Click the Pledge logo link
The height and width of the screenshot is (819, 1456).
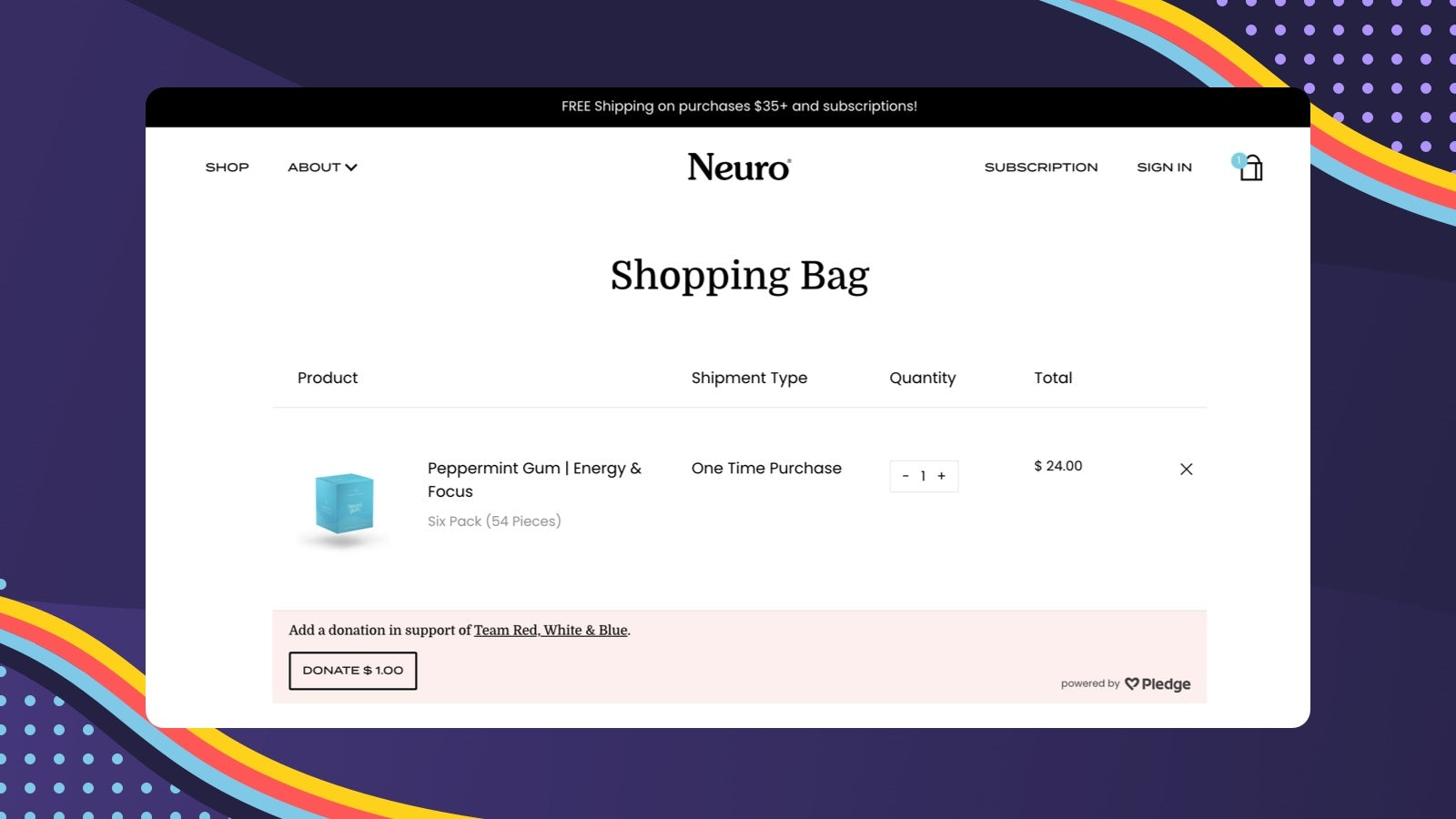tap(1158, 683)
